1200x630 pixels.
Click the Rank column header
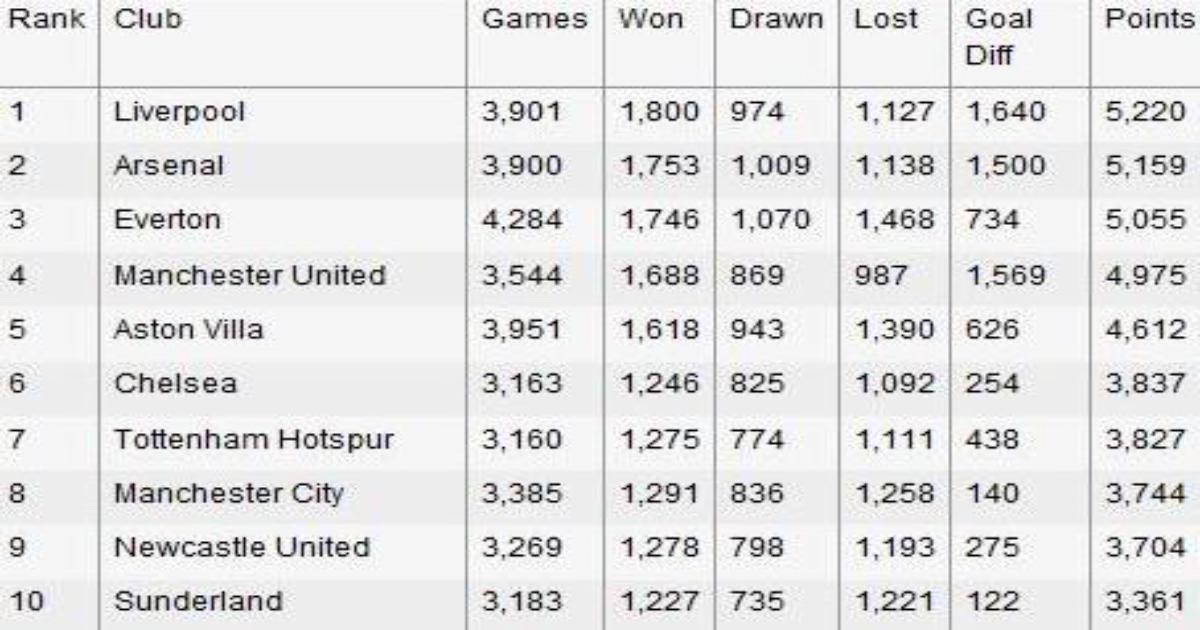[x=47, y=20]
